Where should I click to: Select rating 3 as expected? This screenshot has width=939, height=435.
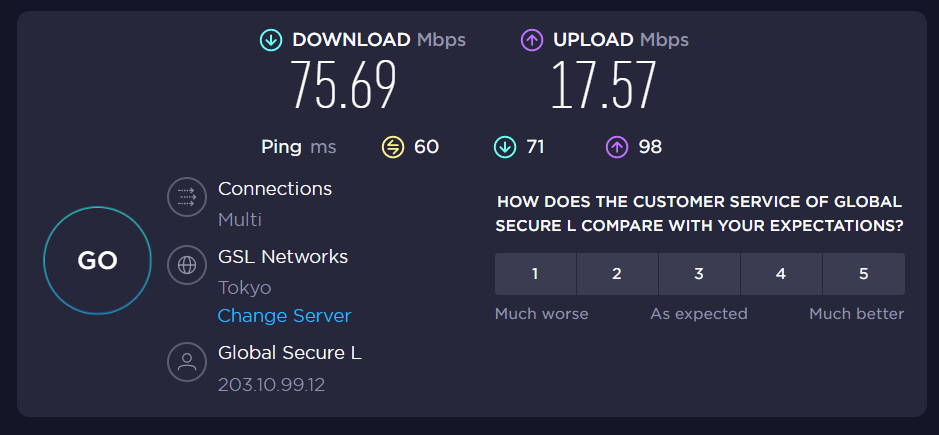(699, 274)
